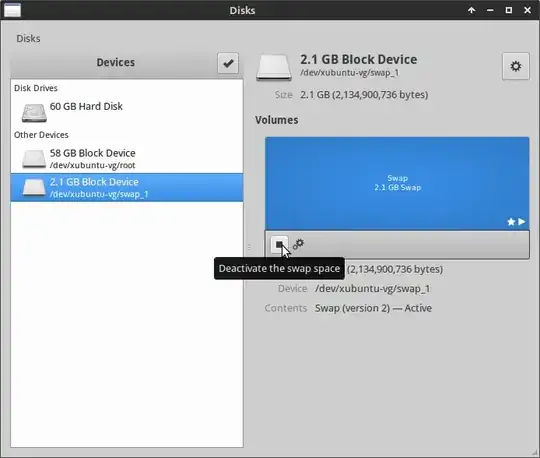Click the 60 GB hard disk drive icon

point(34,113)
